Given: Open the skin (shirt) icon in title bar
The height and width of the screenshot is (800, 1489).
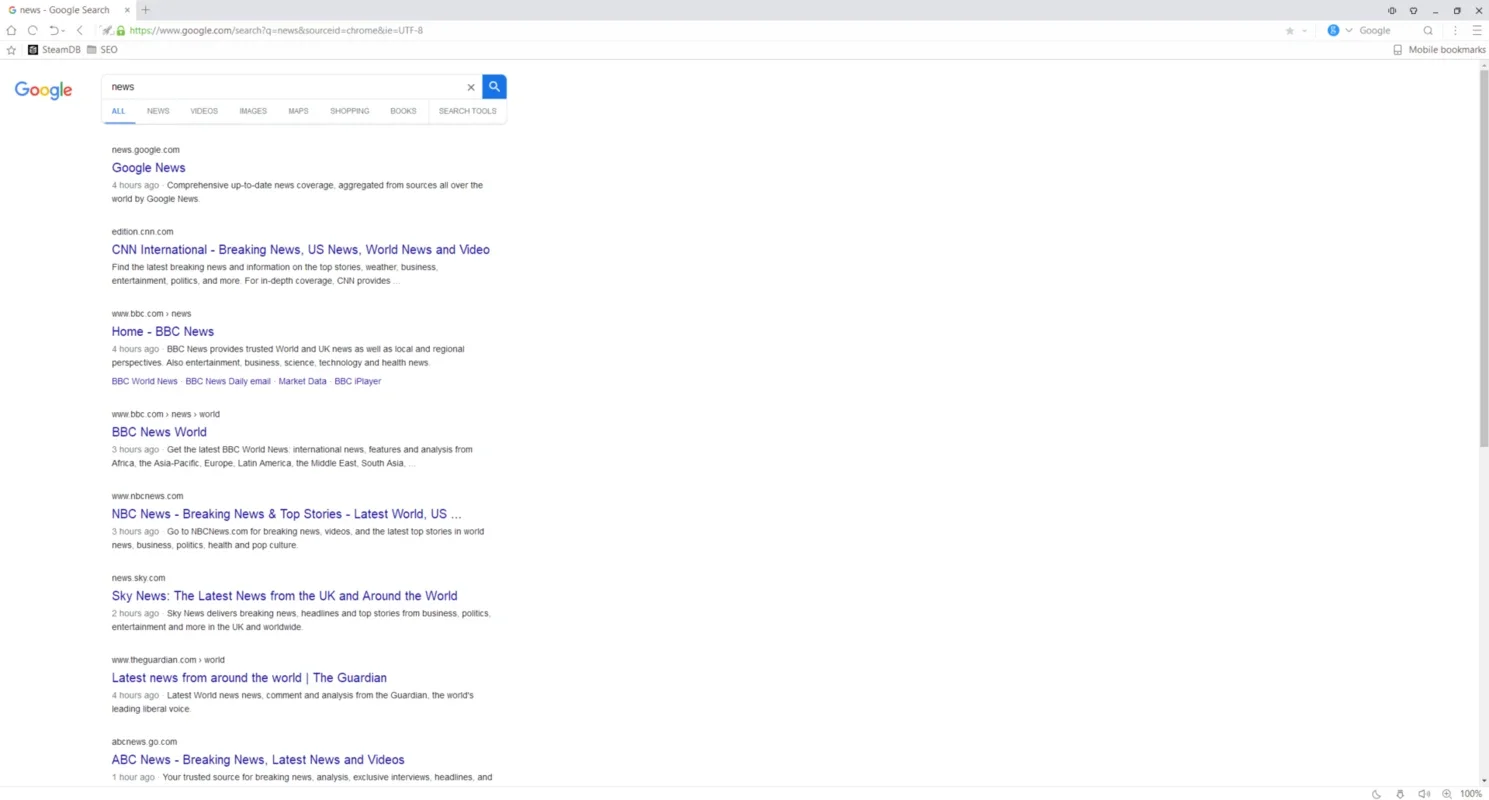Looking at the screenshot, I should point(1413,10).
